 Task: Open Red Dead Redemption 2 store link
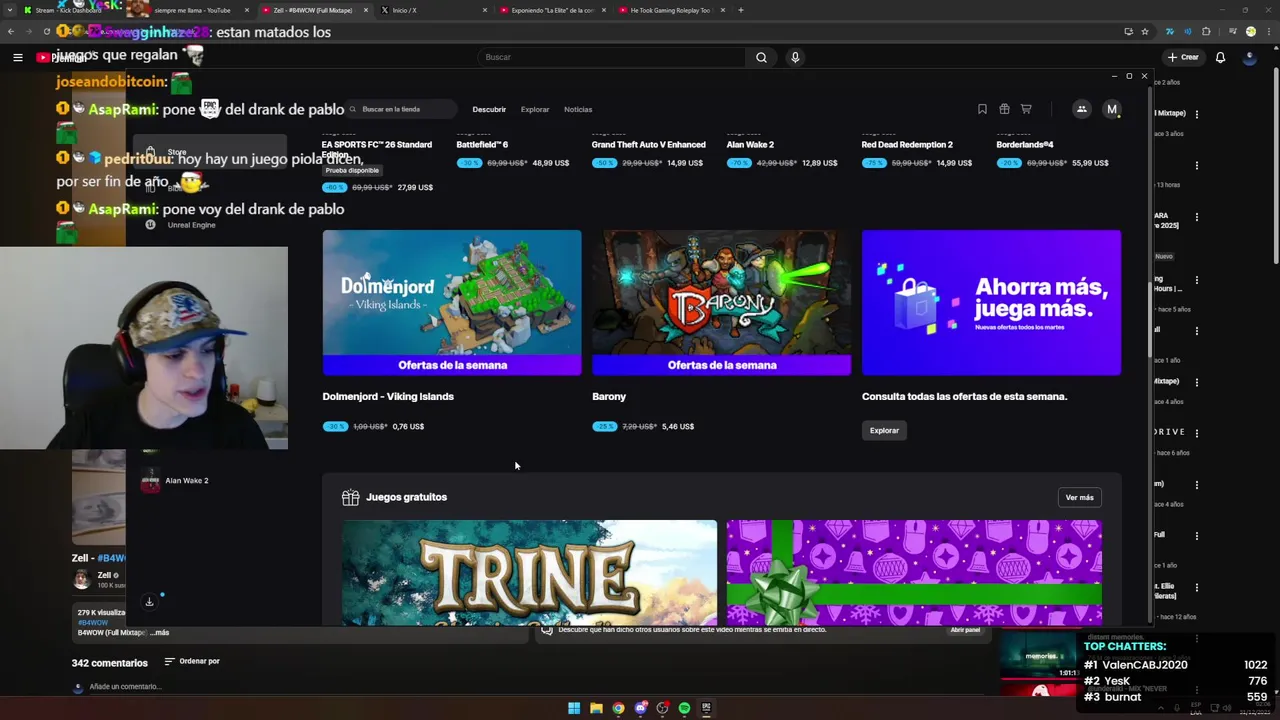tap(907, 144)
